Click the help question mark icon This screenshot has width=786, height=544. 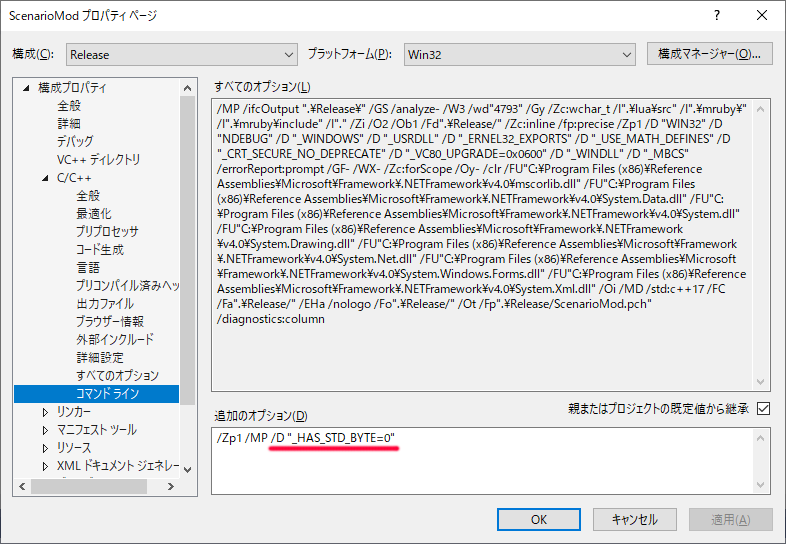click(x=716, y=16)
